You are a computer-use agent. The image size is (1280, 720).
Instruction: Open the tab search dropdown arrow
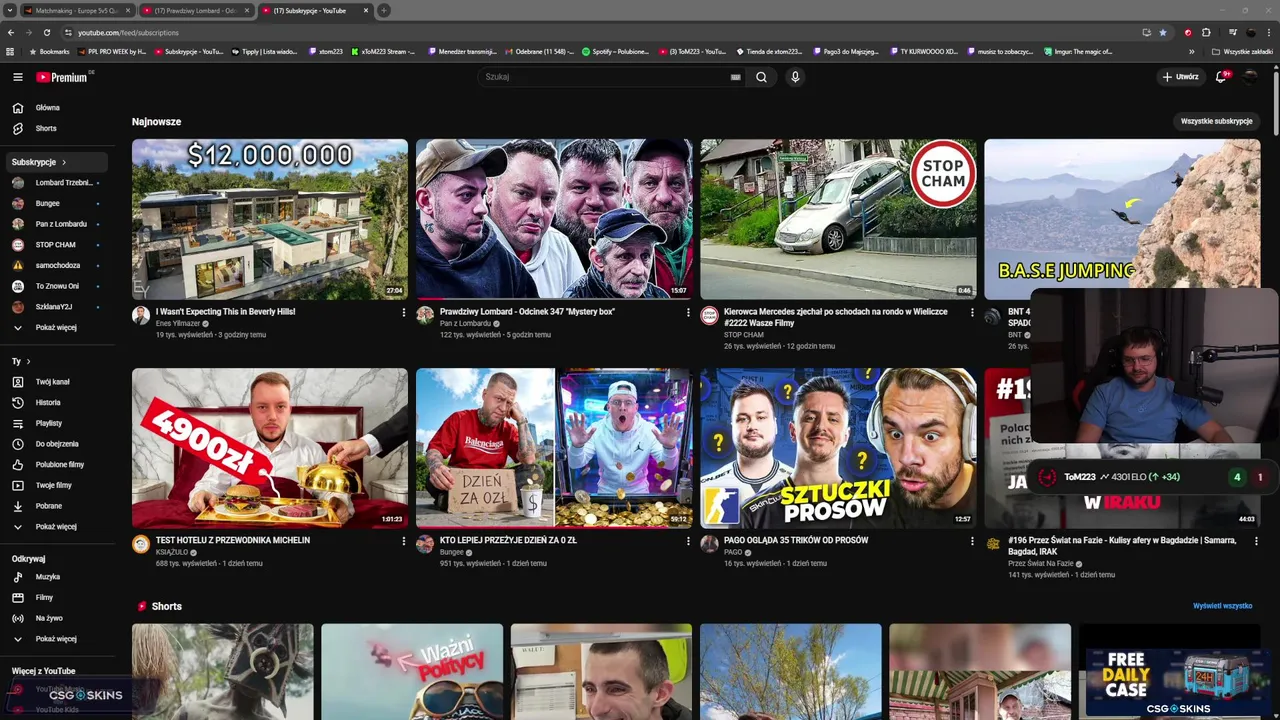[x=9, y=10]
